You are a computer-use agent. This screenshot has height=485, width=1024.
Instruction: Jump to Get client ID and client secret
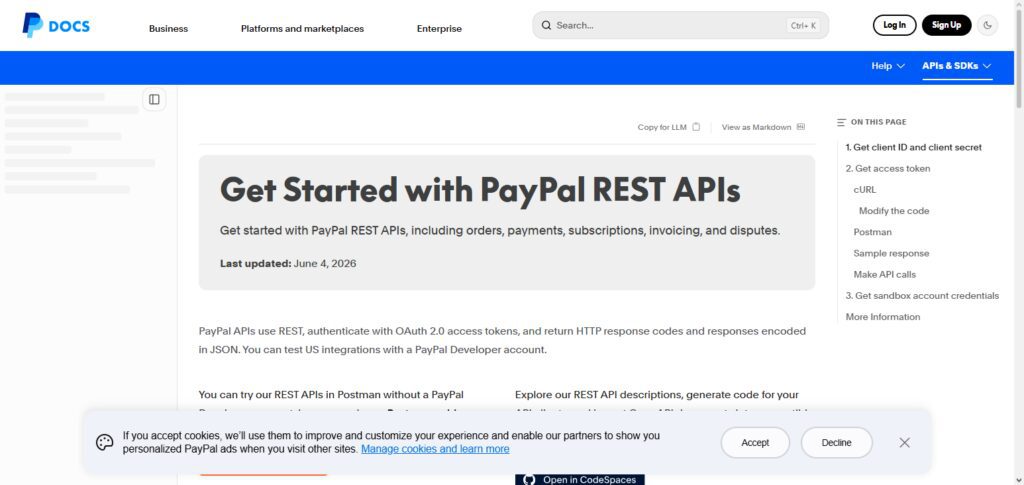coord(914,148)
